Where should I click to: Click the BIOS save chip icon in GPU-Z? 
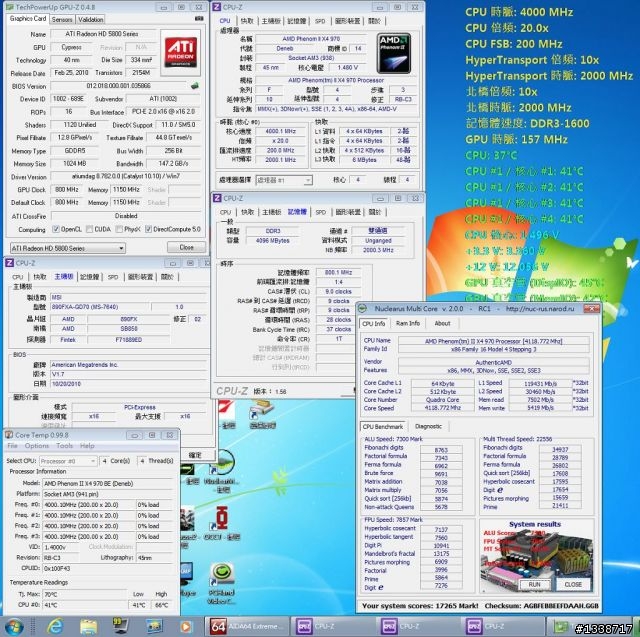coord(195,86)
